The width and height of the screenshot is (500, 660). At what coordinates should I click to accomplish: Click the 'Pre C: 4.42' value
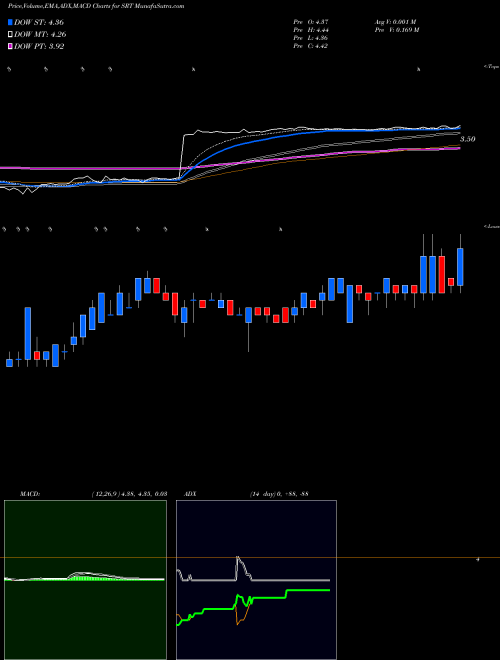(311, 46)
